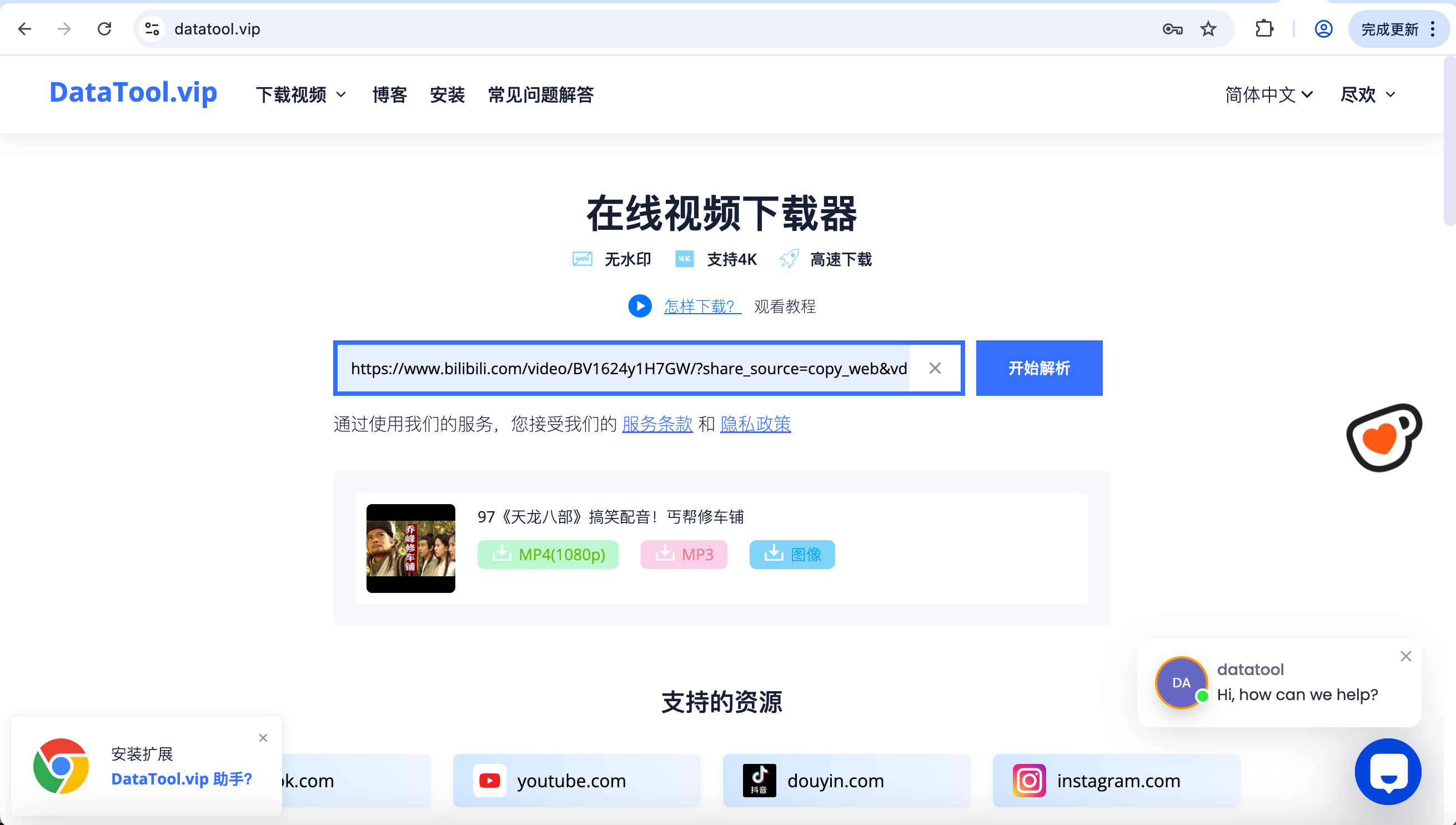This screenshot has width=1456, height=825.
Task: Open the blue chat bubble widget
Action: coord(1388,771)
